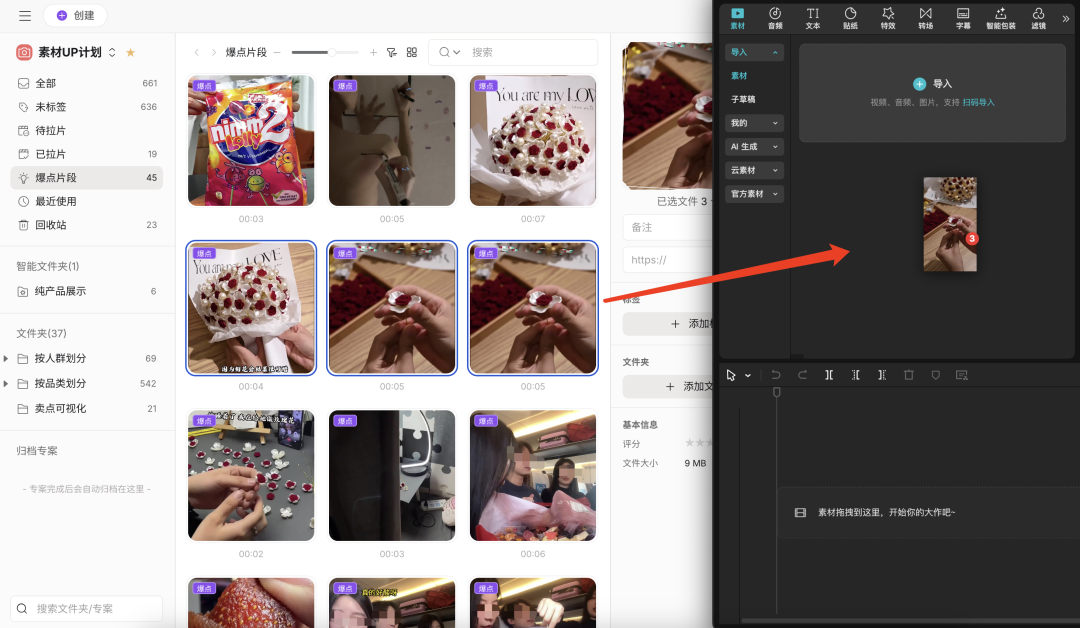Click the 添加文件夹 button
Image resolution: width=1080 pixels, height=628 pixels.
pyautogui.click(x=667, y=386)
